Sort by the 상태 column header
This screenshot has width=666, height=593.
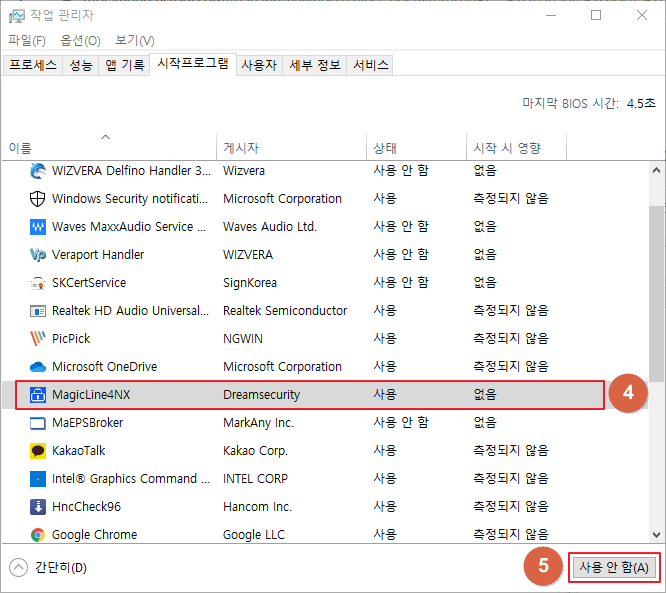click(416, 147)
